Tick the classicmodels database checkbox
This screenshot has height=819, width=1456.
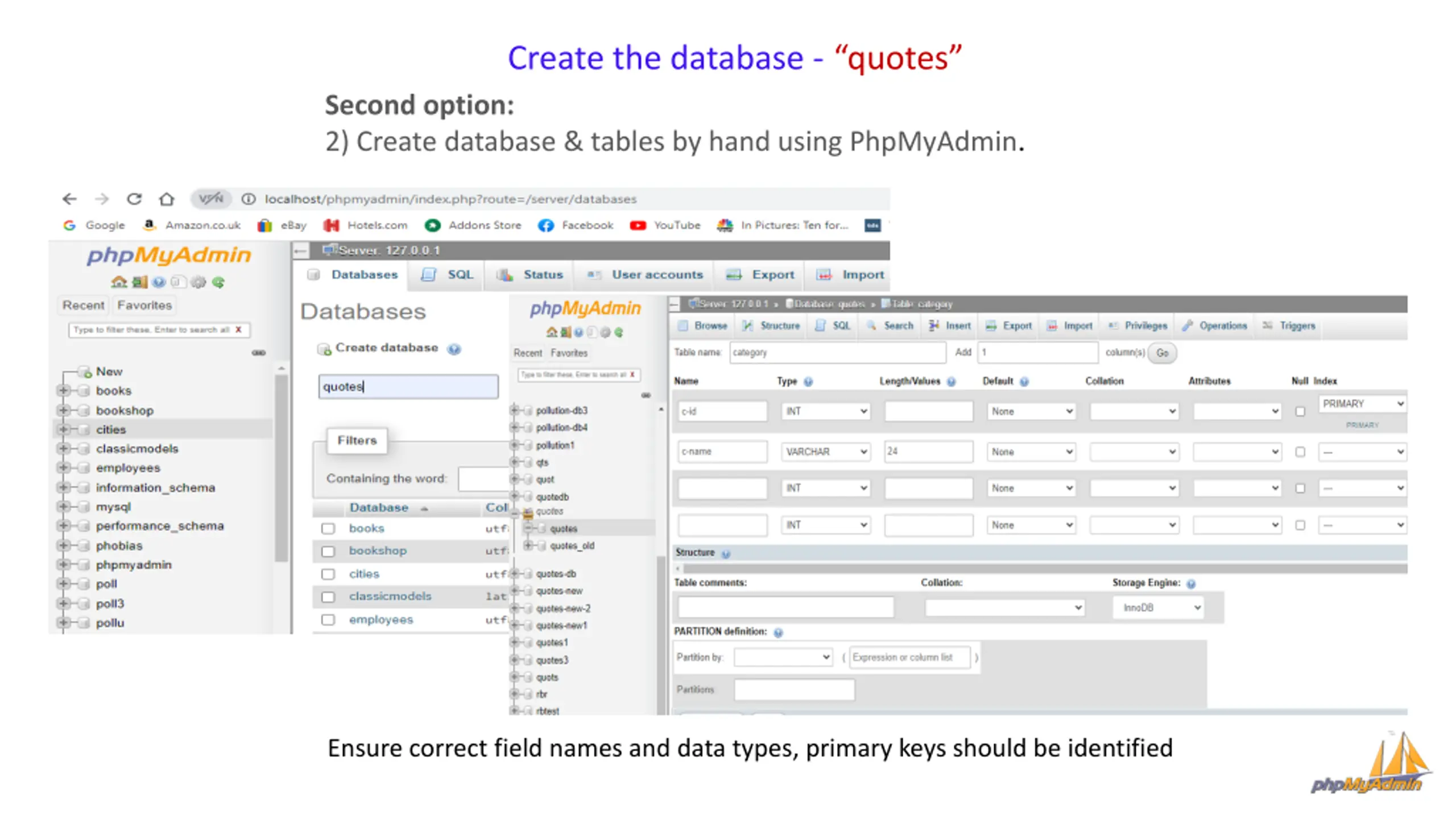(328, 597)
